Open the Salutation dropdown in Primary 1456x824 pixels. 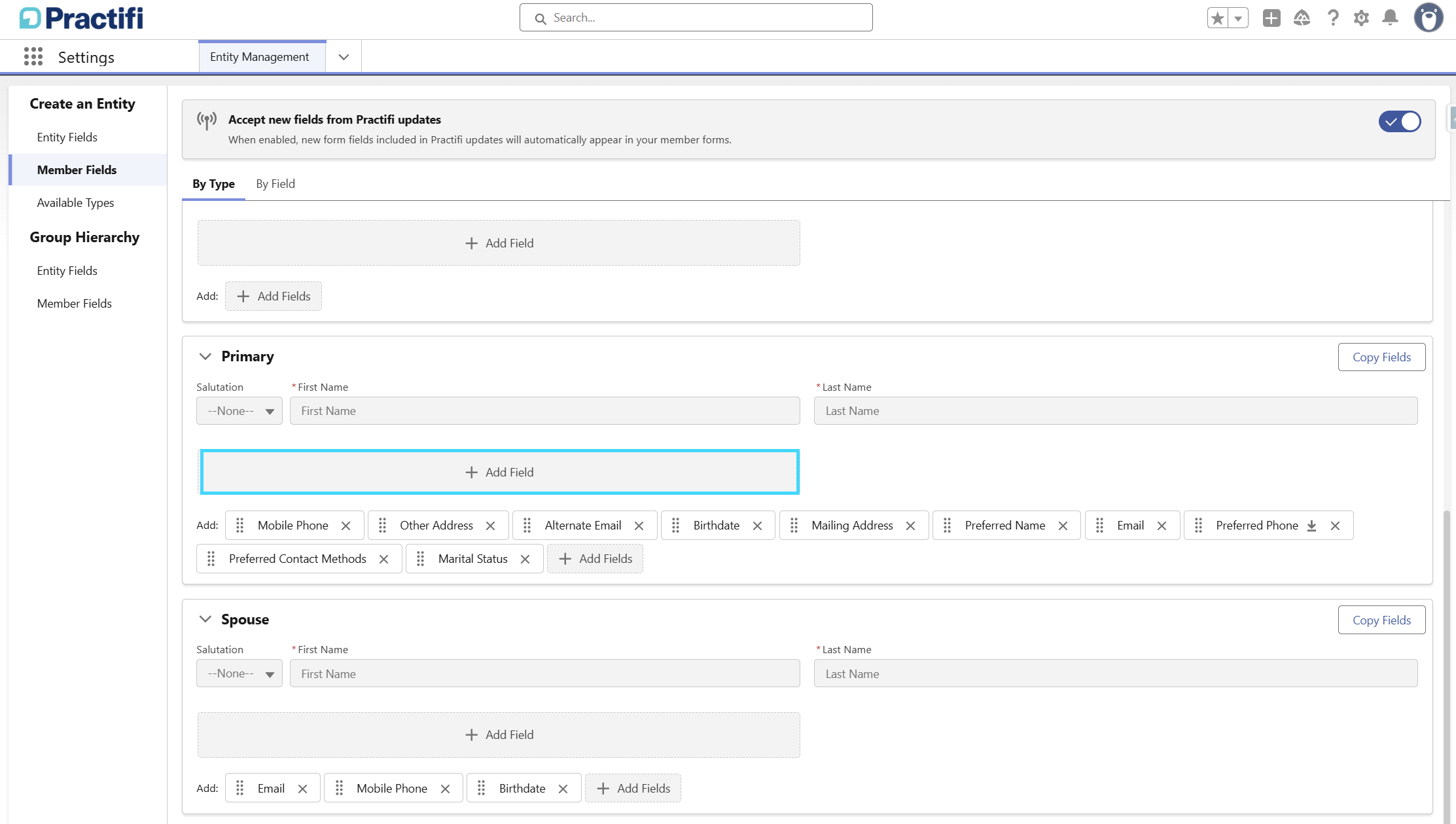[x=240, y=411]
